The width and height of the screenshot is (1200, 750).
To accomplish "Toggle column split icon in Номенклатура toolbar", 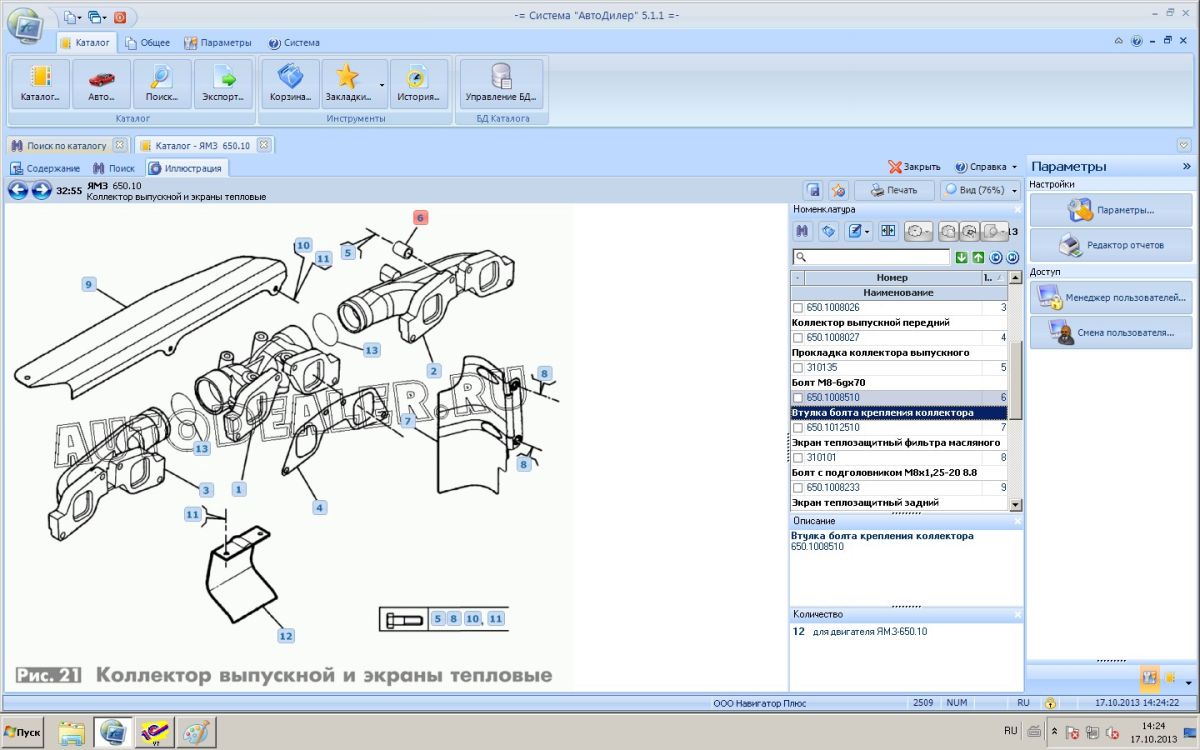I will (x=887, y=231).
